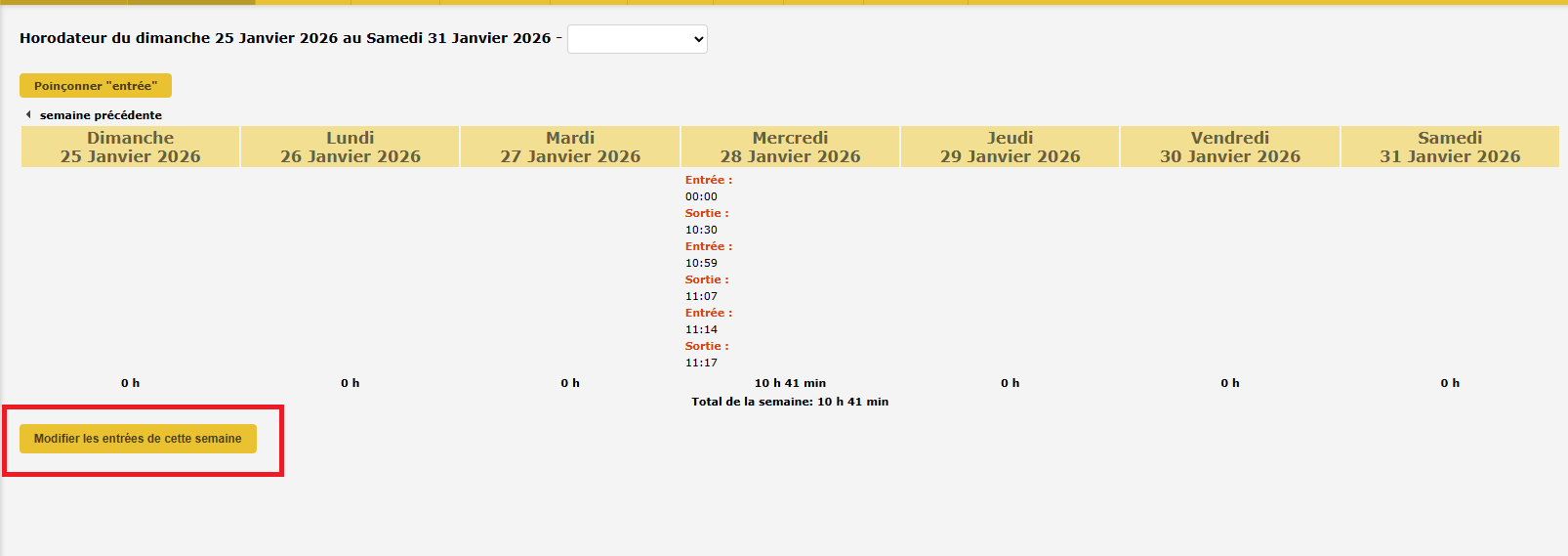Open the employee dropdown beside the Horodateur title

tap(637, 39)
